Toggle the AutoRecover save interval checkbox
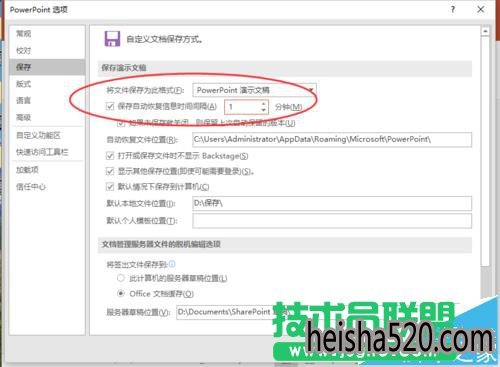The image size is (500, 367). point(110,107)
